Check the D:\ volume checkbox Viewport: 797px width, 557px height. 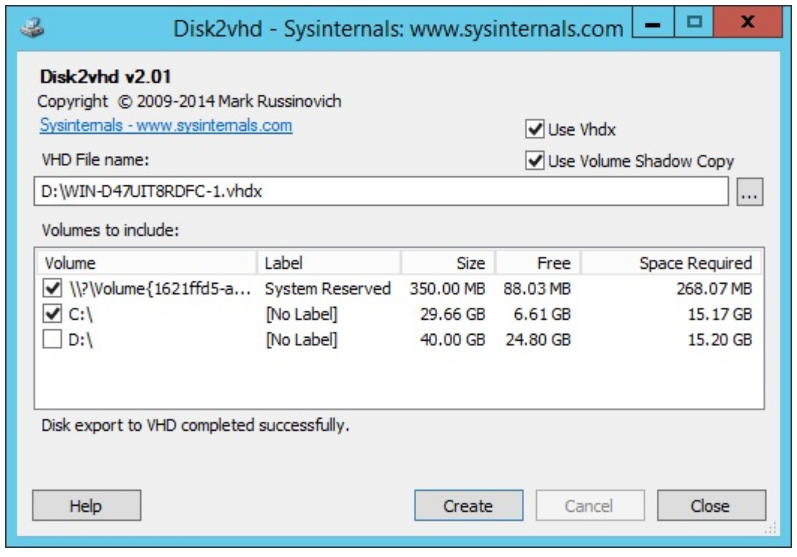53,340
